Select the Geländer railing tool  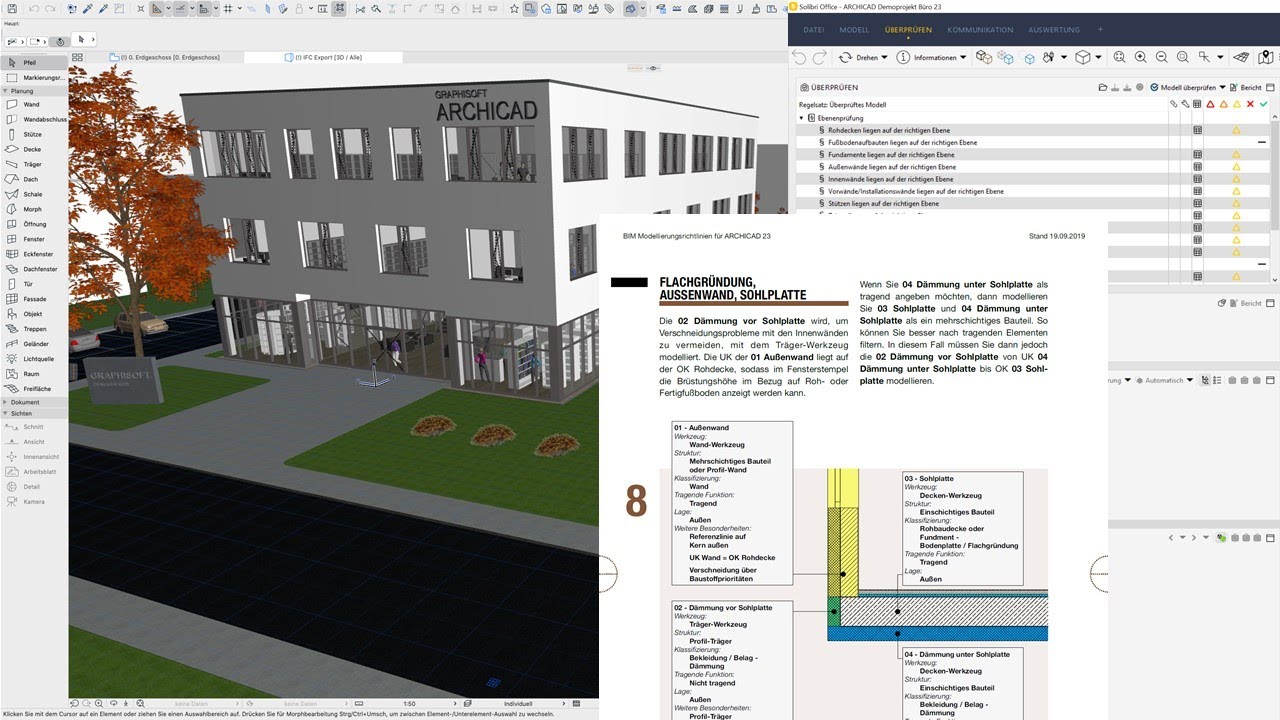pyautogui.click(x=34, y=344)
